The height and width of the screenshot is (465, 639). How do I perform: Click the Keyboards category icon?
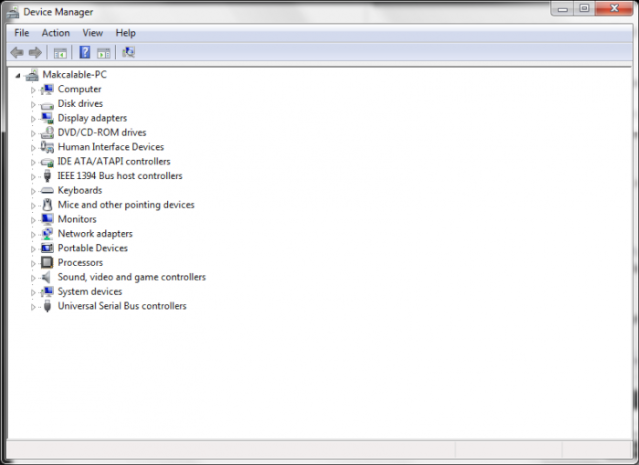point(47,191)
